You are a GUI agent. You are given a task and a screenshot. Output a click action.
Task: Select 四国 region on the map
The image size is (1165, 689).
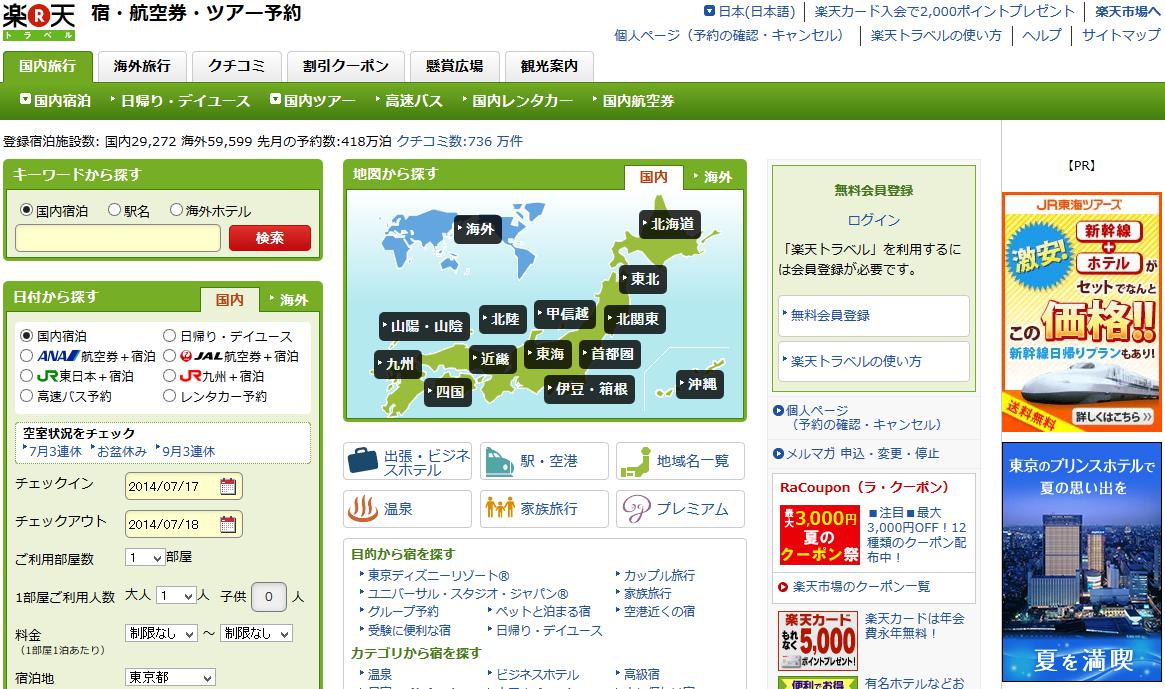click(448, 392)
